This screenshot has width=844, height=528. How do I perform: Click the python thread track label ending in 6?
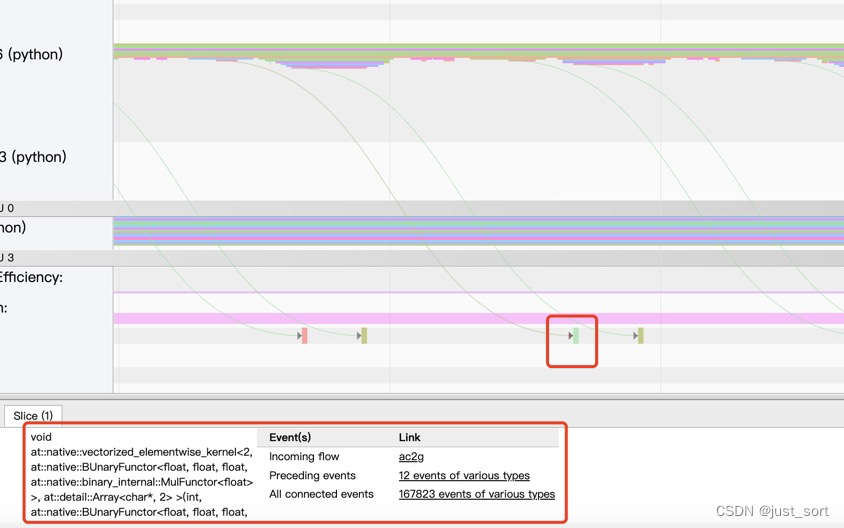[31, 54]
